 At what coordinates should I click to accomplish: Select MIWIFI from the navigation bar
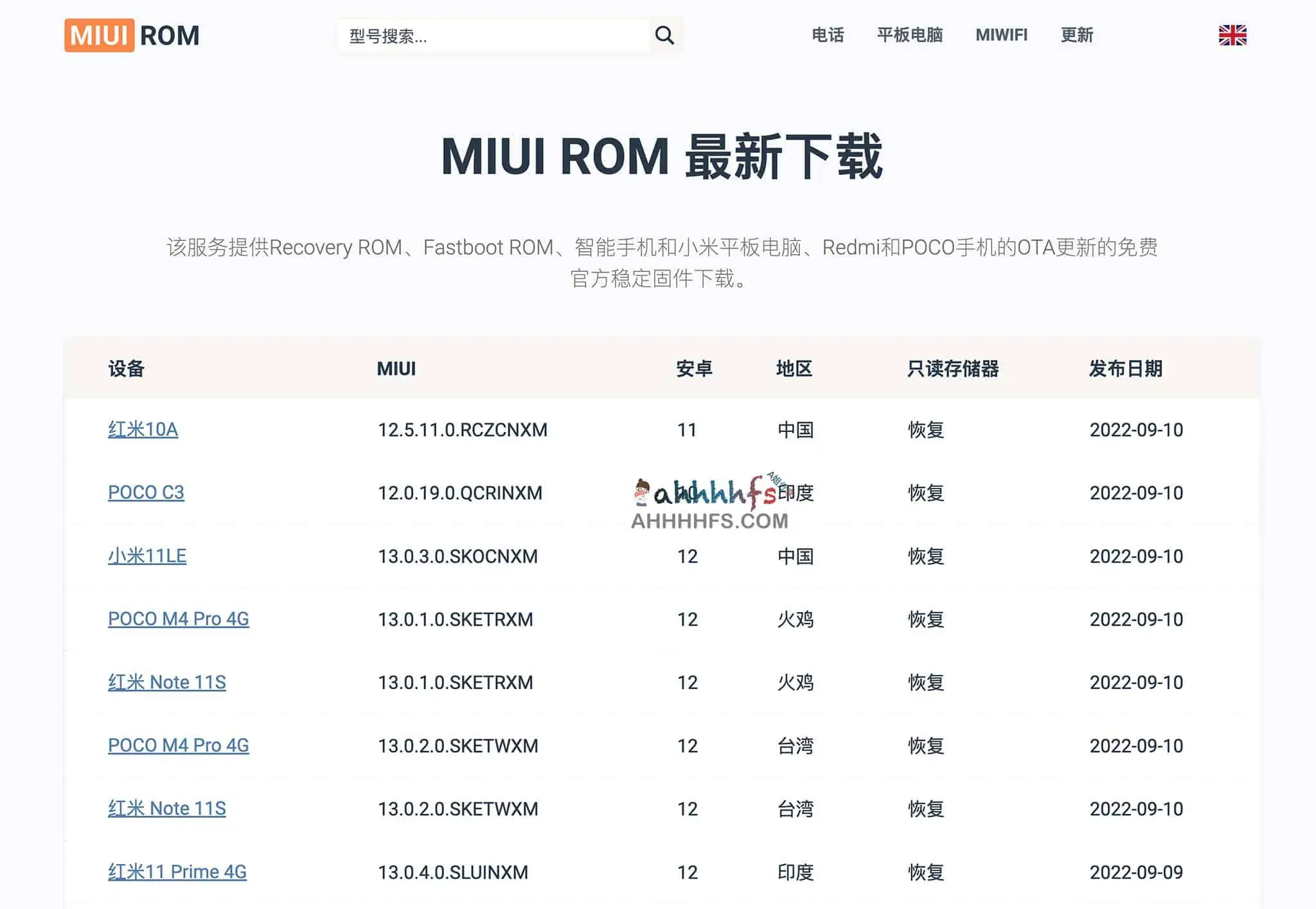click(1001, 36)
